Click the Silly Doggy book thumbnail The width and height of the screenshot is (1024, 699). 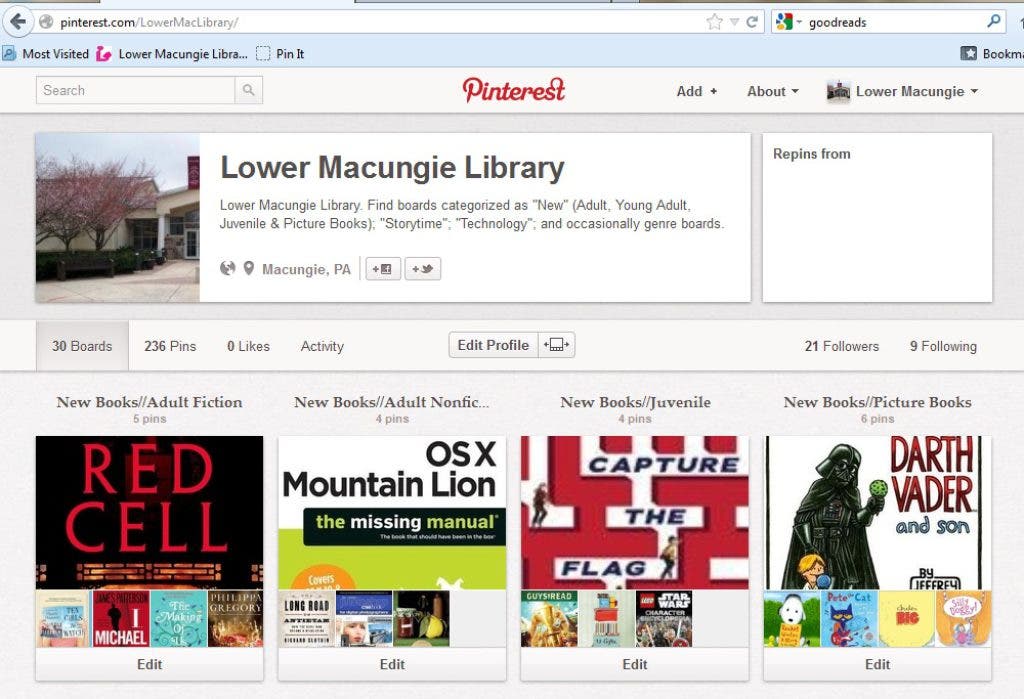coord(963,619)
